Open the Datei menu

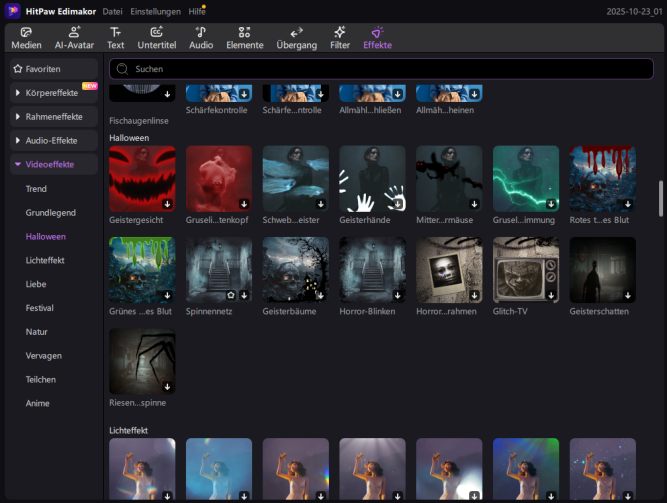pyautogui.click(x=112, y=11)
